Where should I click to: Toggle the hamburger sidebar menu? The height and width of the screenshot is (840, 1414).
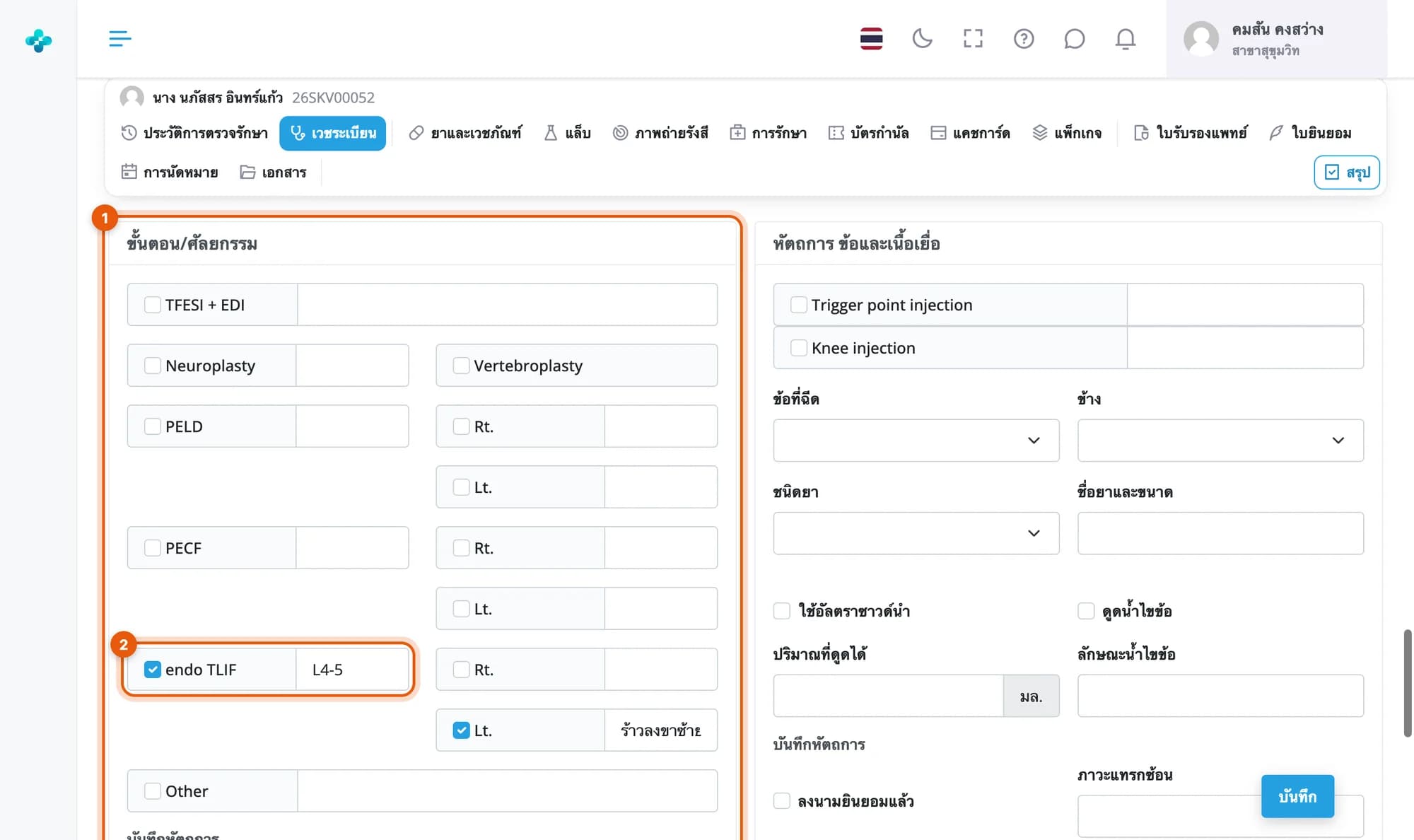[x=120, y=38]
